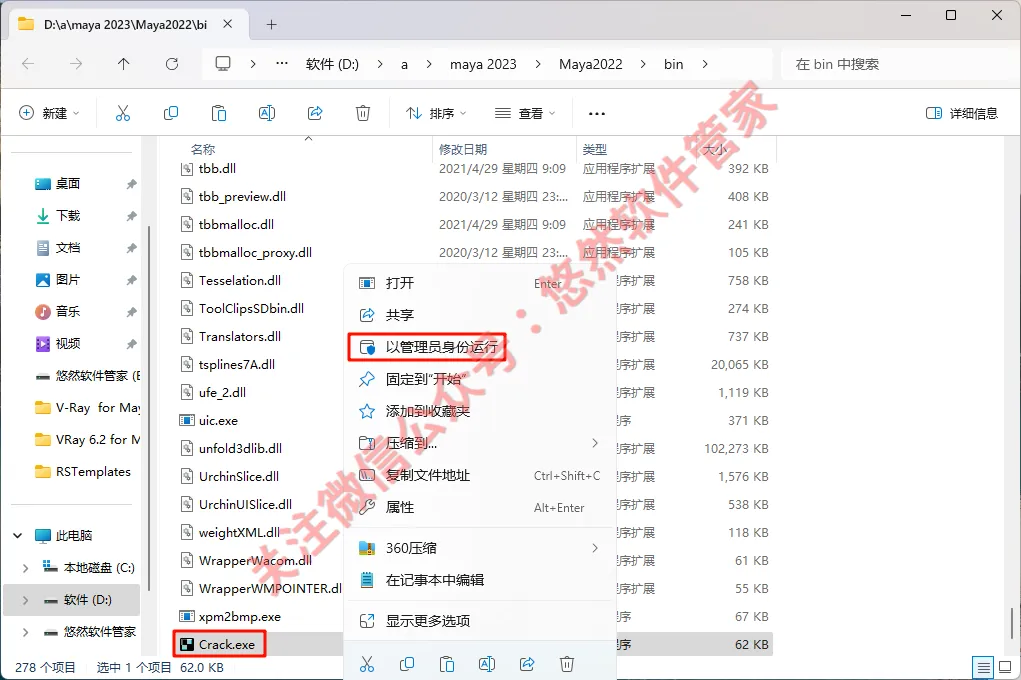Viewport: 1021px width, 680px height.
Task: Toggle the 详细信息 pane button
Action: tap(962, 113)
